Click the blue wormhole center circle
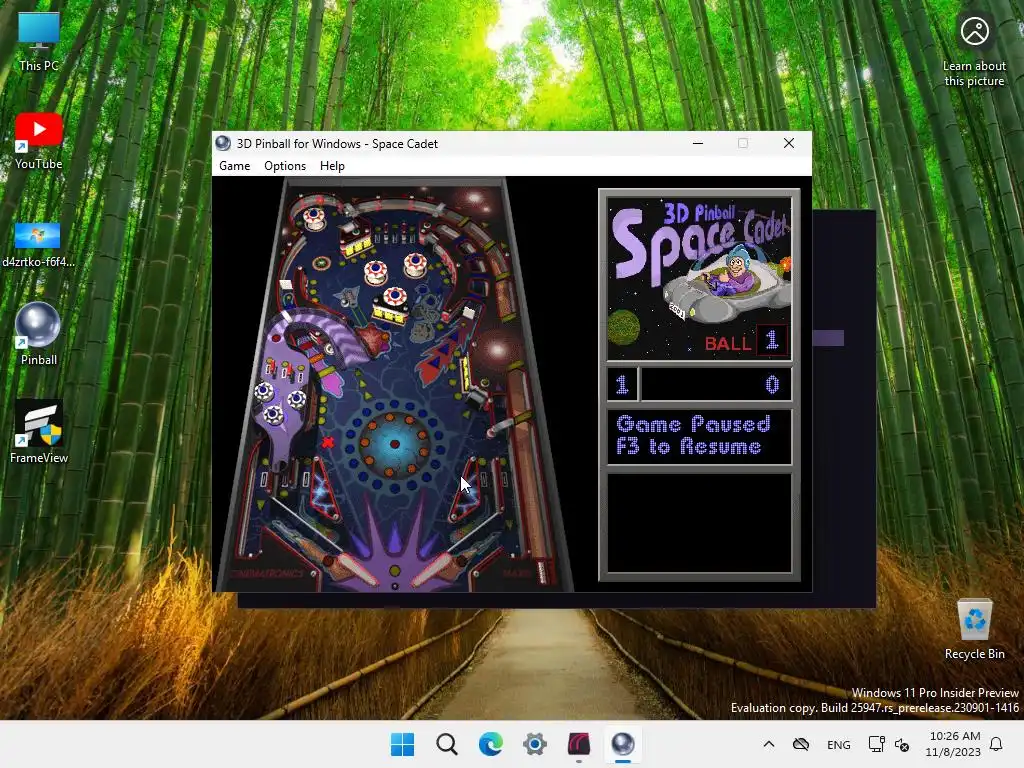1024x768 pixels. tap(394, 444)
